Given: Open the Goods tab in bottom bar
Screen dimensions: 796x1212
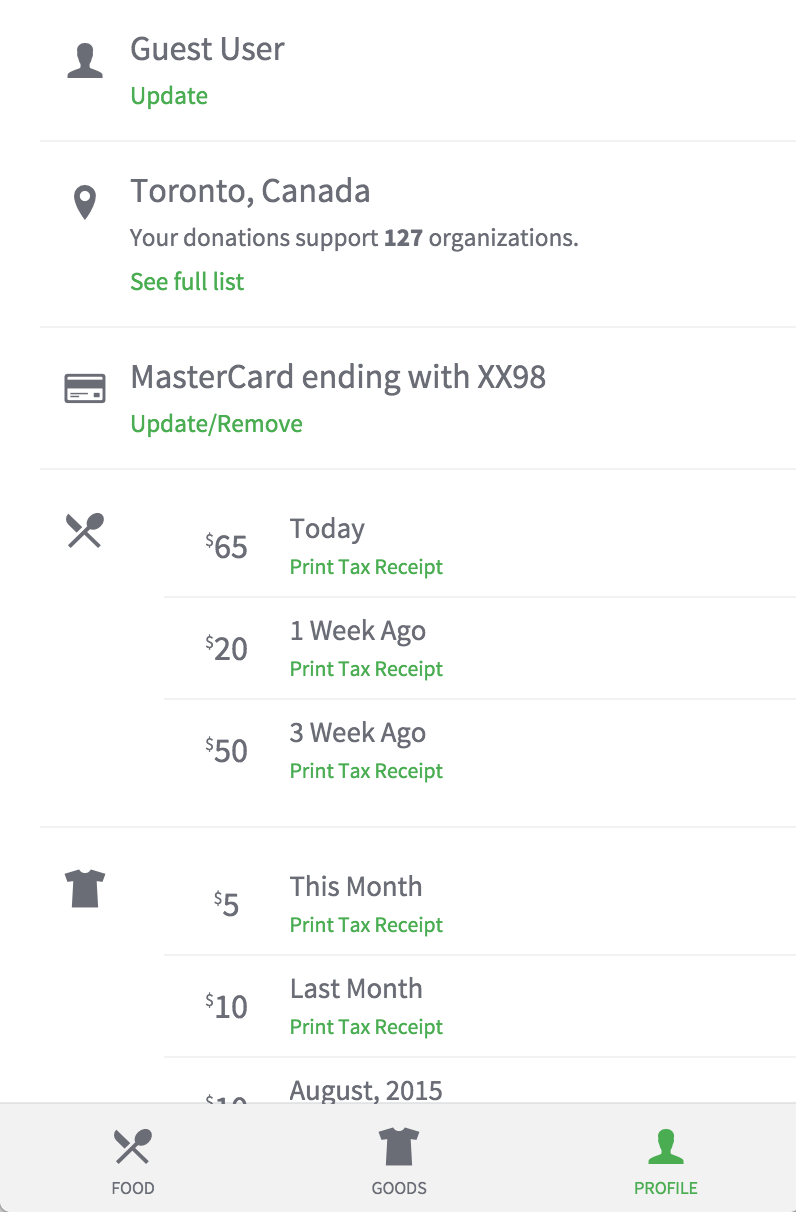Looking at the screenshot, I should 399,1160.
